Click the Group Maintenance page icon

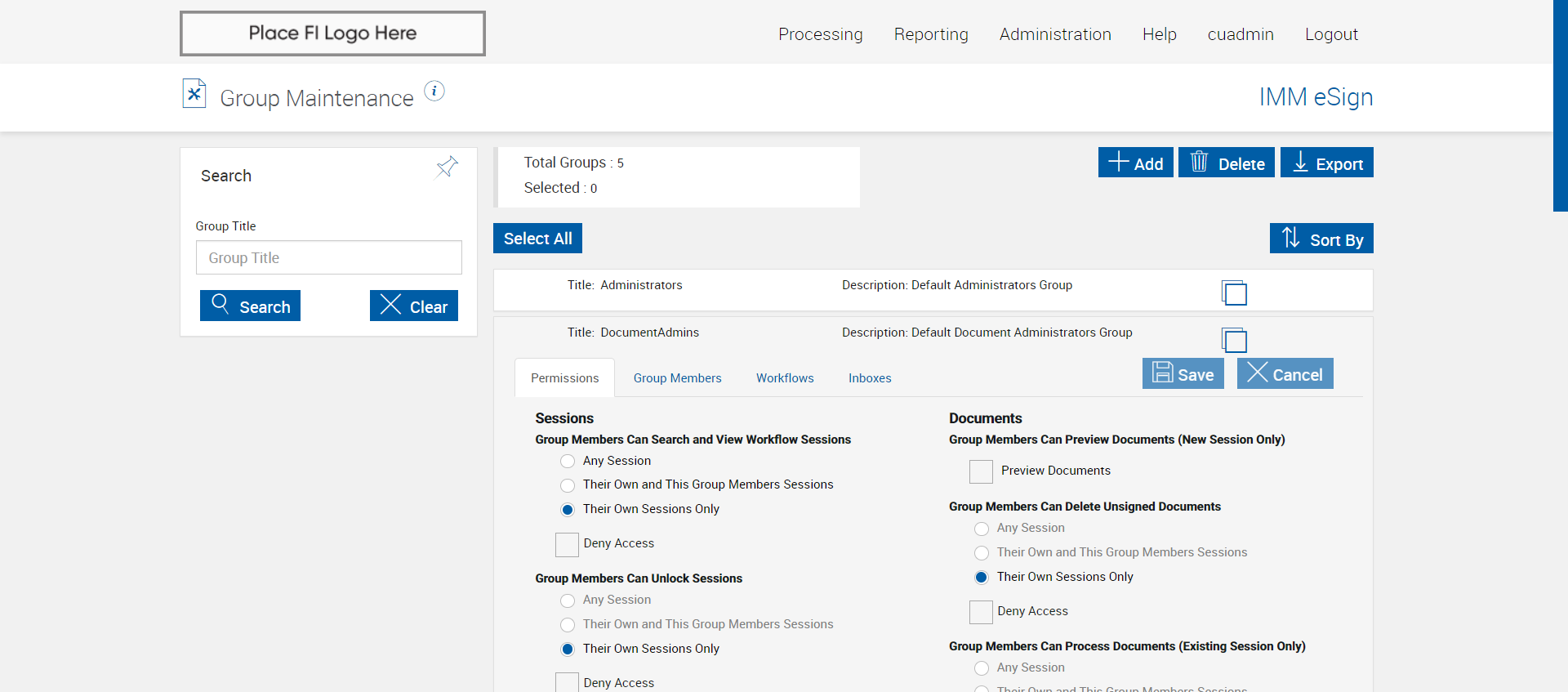pyautogui.click(x=194, y=94)
